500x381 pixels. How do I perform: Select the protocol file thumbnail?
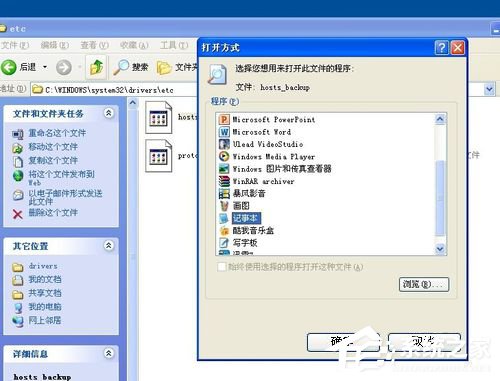pyautogui.click(x=159, y=156)
